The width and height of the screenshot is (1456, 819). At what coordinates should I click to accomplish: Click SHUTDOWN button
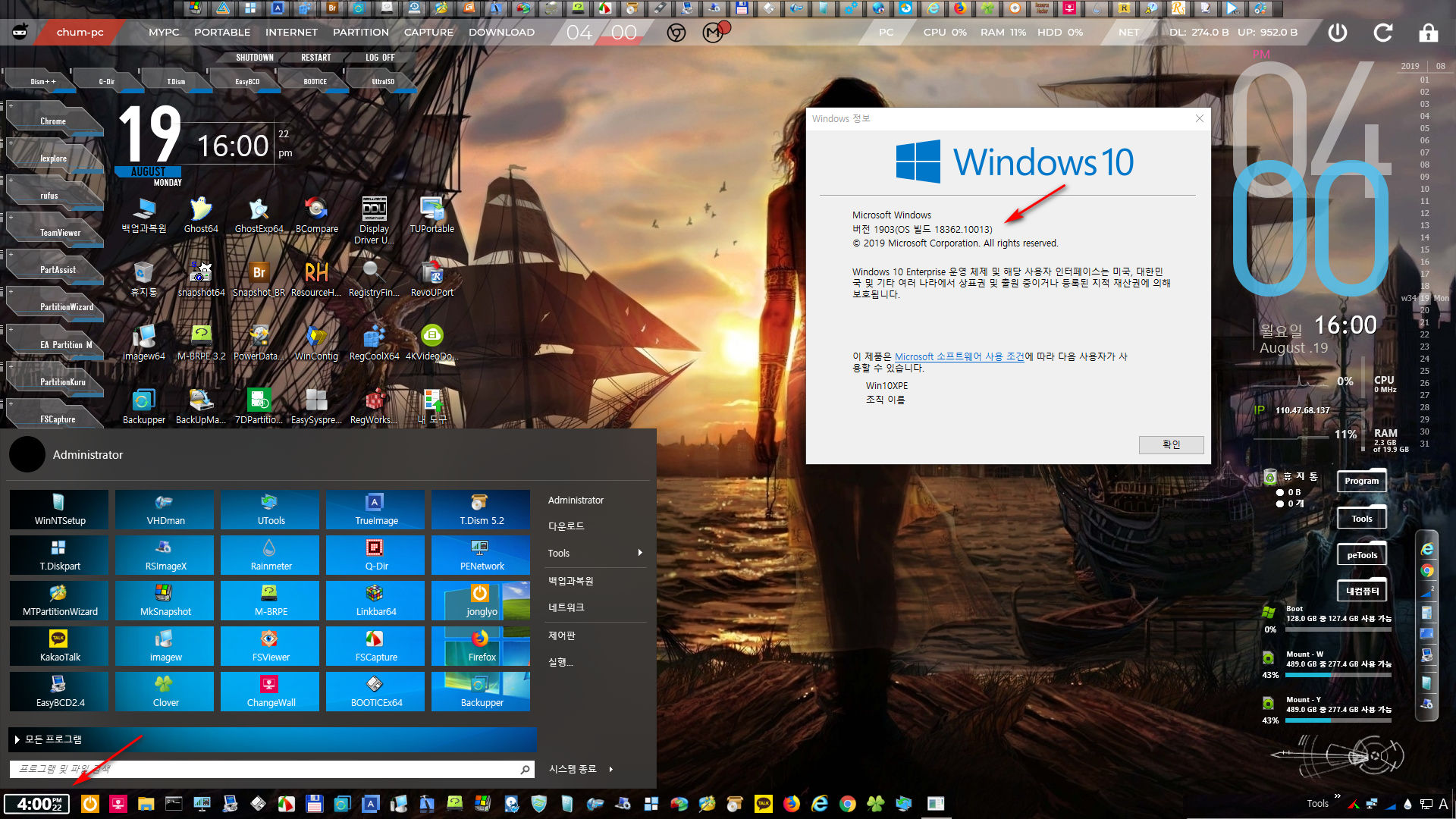tap(255, 58)
